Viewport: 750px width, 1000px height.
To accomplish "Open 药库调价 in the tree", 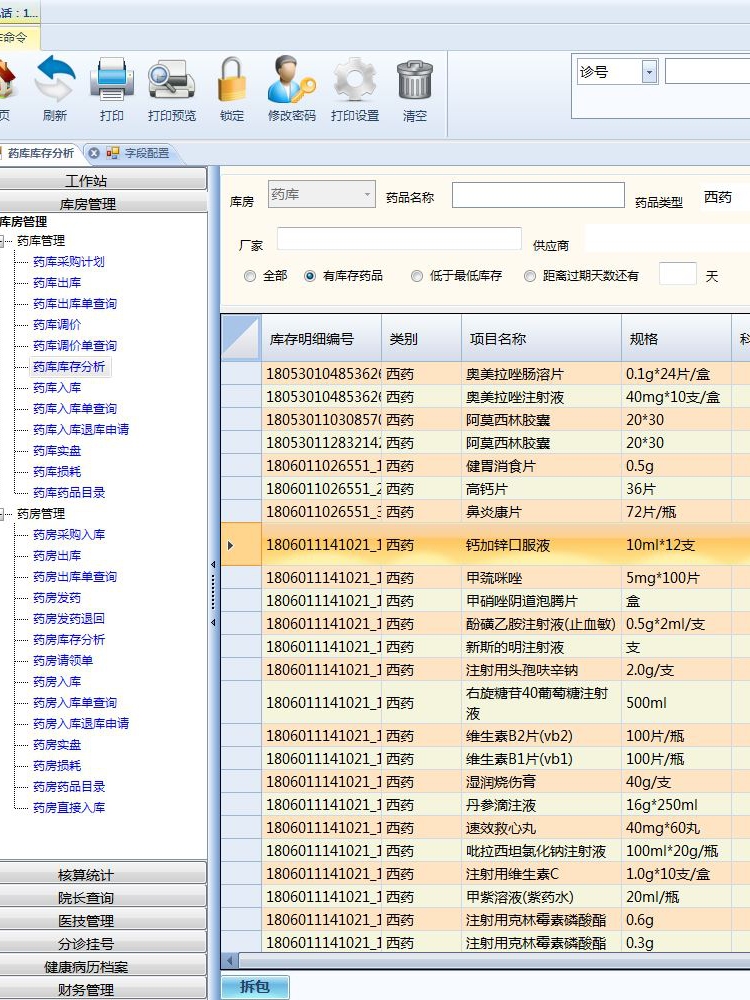I will (x=57, y=325).
